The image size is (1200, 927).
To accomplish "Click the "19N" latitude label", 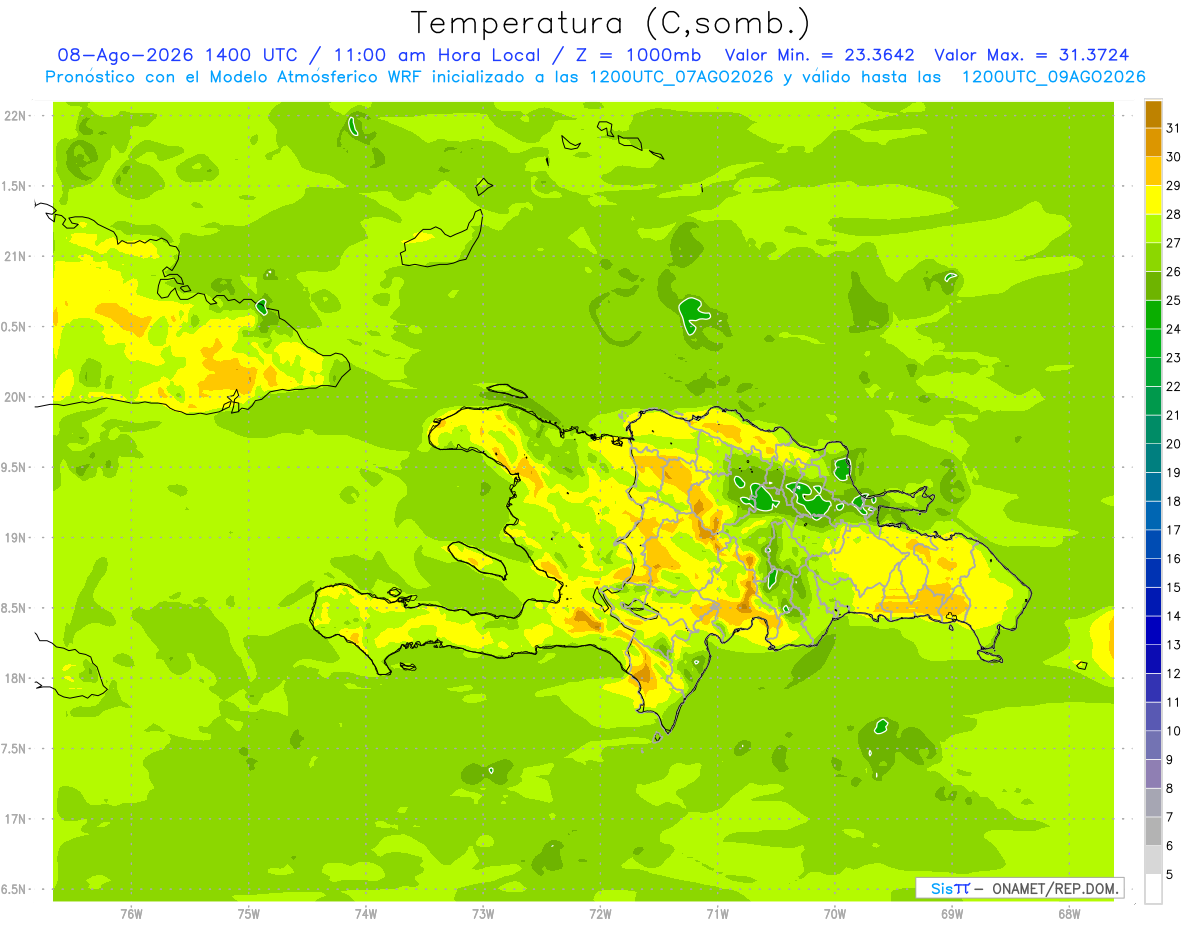I will (17, 538).
